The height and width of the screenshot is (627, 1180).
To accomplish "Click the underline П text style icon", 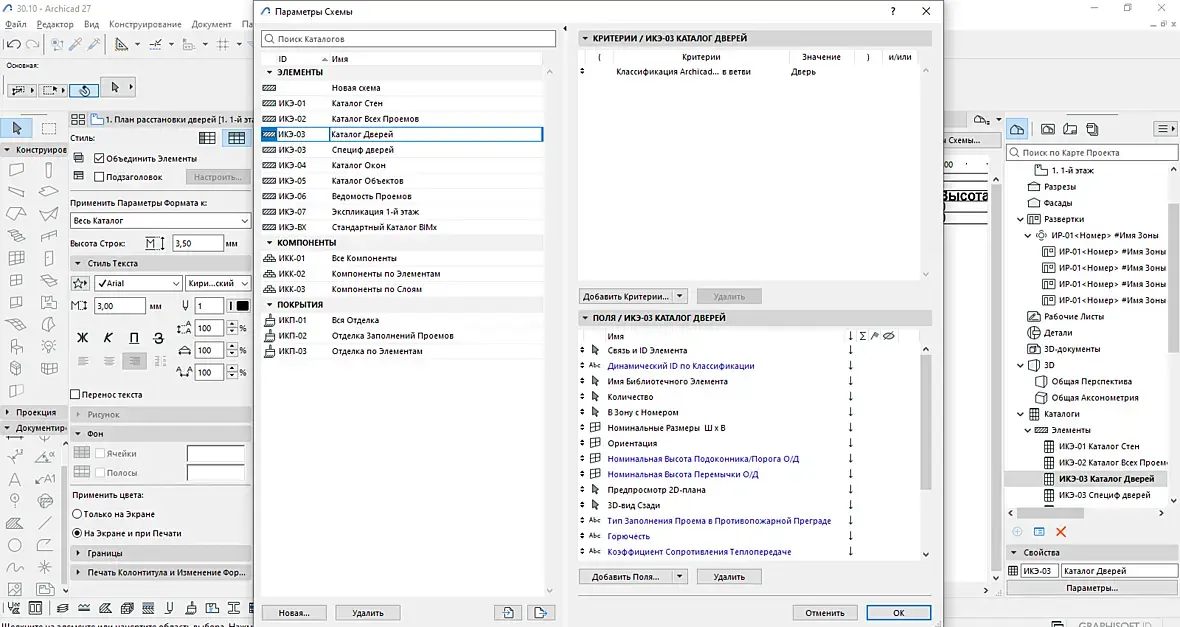I will [133, 339].
